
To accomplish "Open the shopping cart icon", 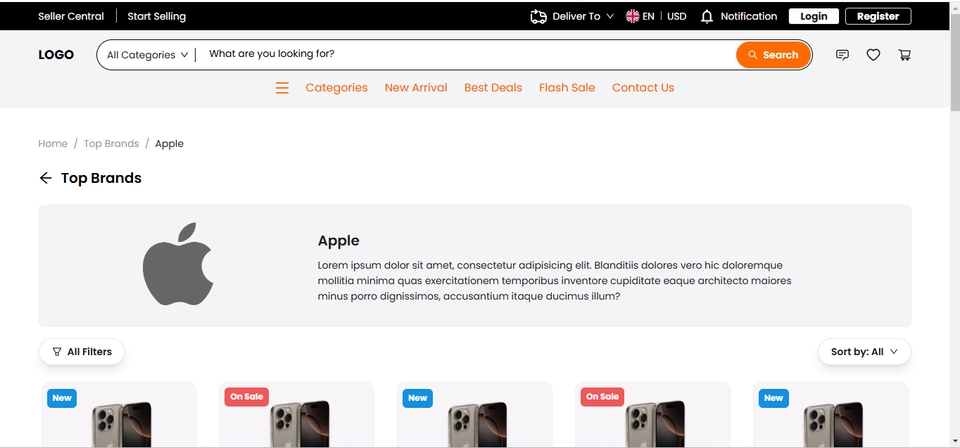I will click(904, 55).
